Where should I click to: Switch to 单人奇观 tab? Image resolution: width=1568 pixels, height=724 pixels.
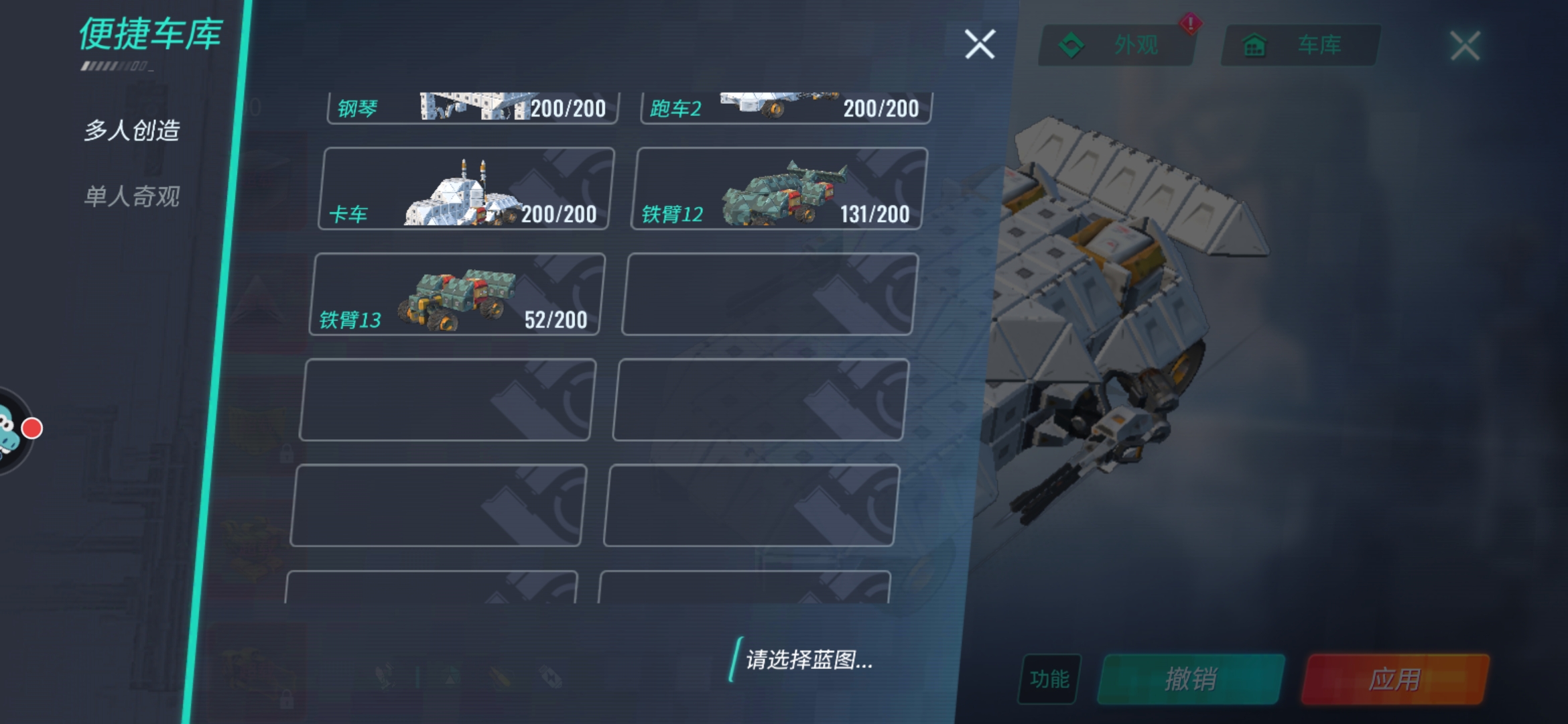pyautogui.click(x=132, y=196)
